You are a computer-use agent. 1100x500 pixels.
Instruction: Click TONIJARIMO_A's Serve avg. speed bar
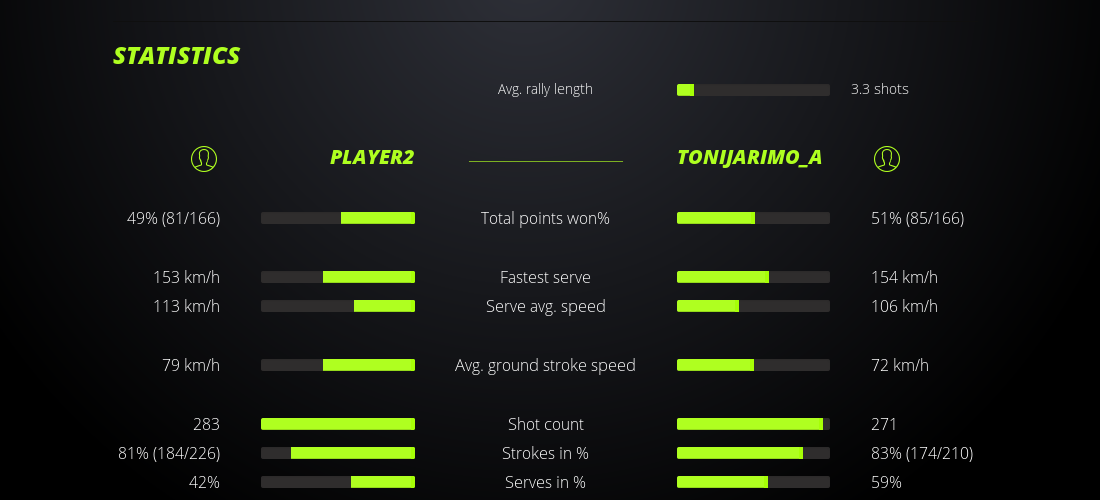[753, 306]
